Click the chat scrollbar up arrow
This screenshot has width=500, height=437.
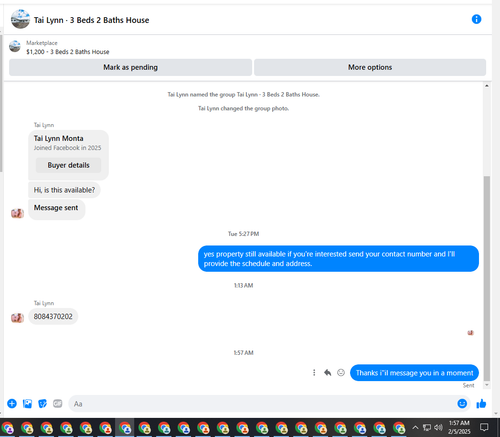click(487, 86)
